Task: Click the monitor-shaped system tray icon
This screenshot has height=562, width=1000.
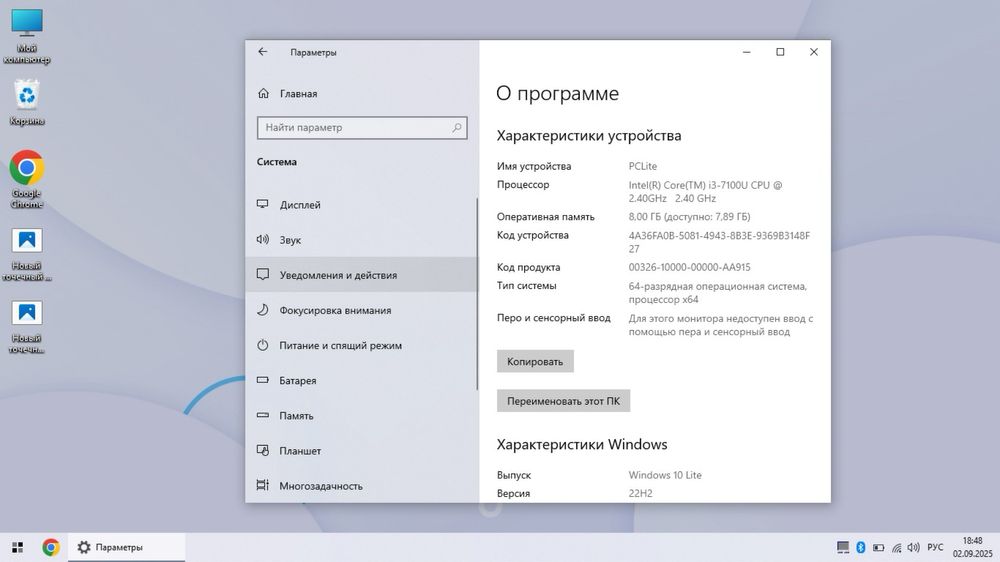Action: 842,547
